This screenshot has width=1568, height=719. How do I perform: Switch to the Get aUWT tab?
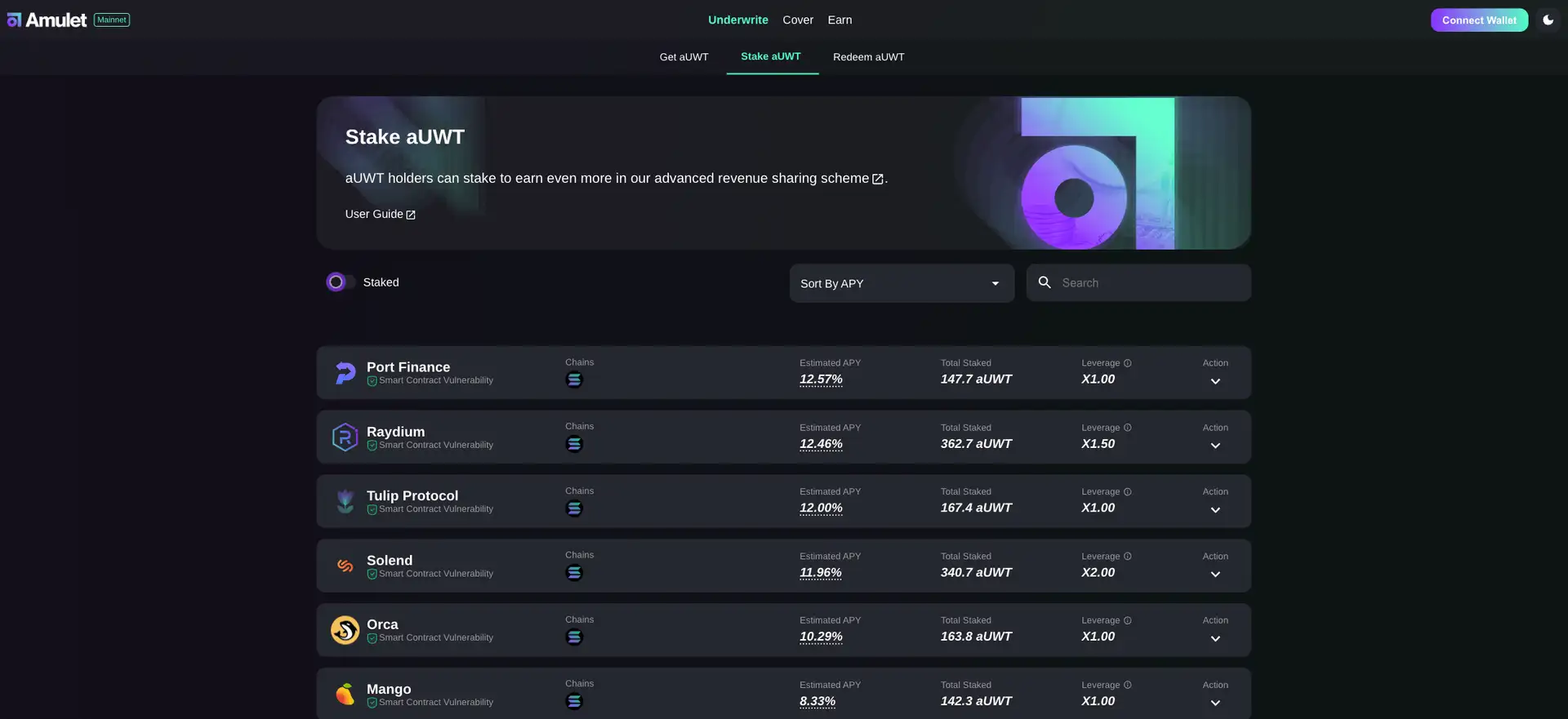pos(684,57)
